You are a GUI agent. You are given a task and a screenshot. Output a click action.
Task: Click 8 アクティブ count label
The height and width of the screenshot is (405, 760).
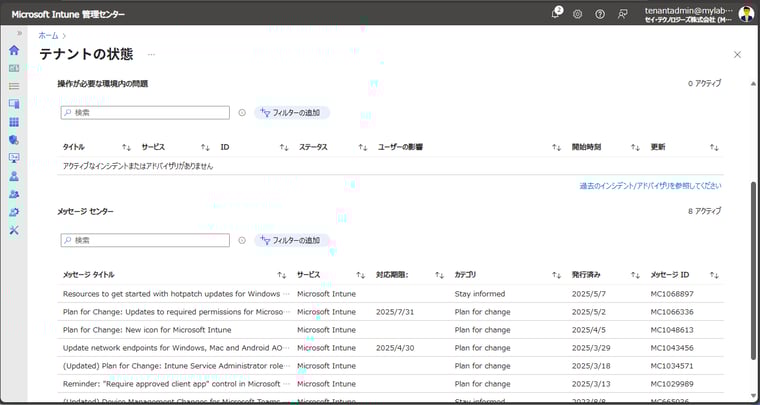(x=704, y=211)
